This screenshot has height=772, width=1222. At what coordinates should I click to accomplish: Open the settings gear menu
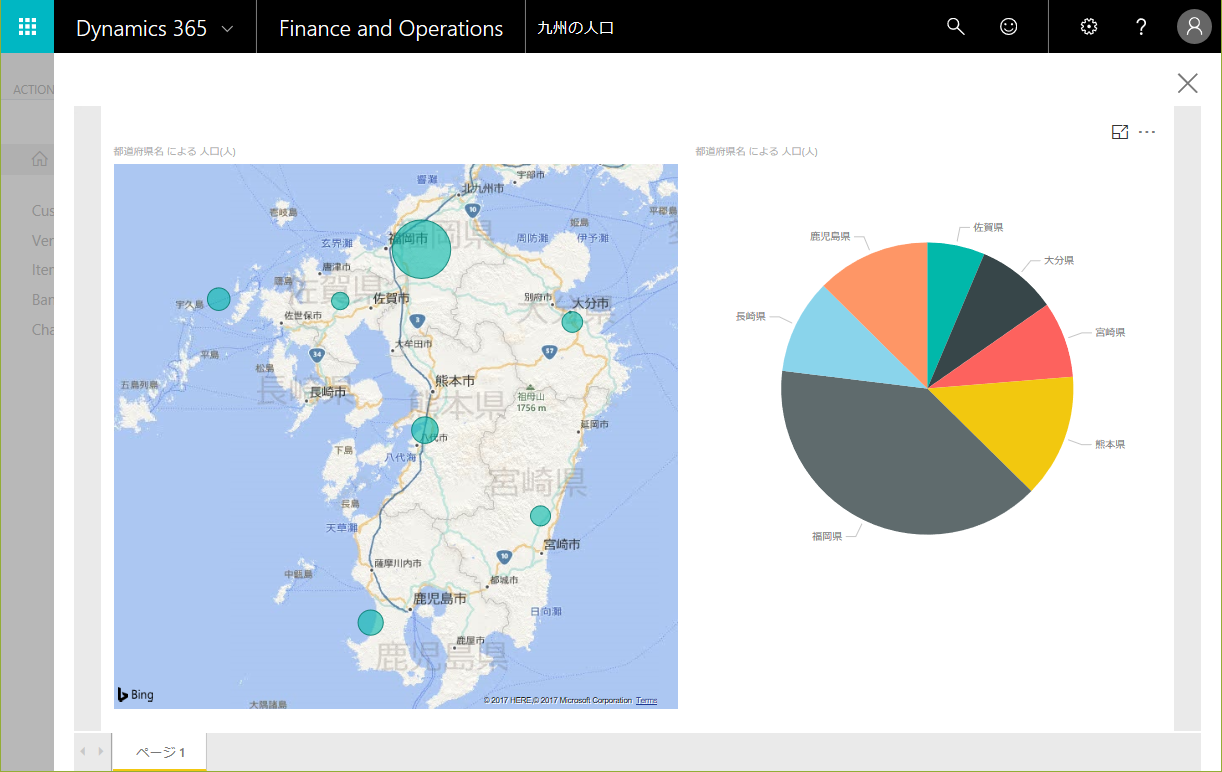pyautogui.click(x=1089, y=27)
